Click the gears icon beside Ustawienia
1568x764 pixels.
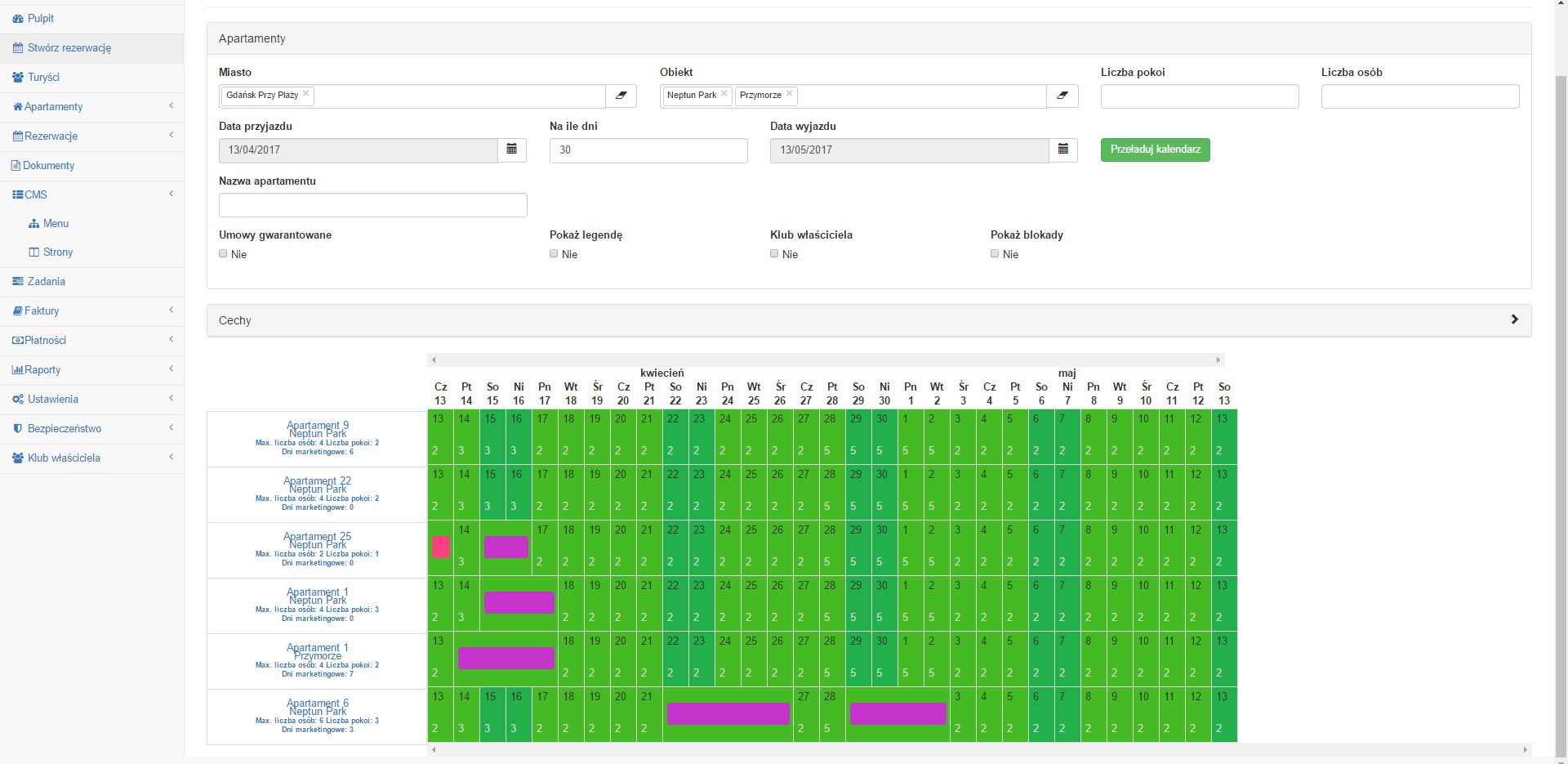pos(18,399)
